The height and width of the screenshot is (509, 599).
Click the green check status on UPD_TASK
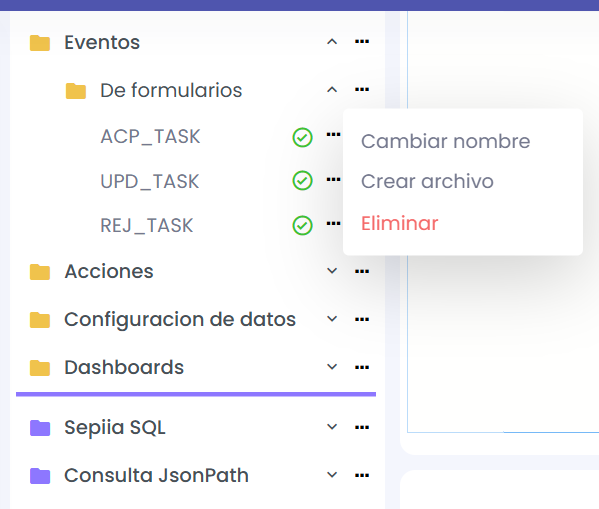(x=303, y=180)
